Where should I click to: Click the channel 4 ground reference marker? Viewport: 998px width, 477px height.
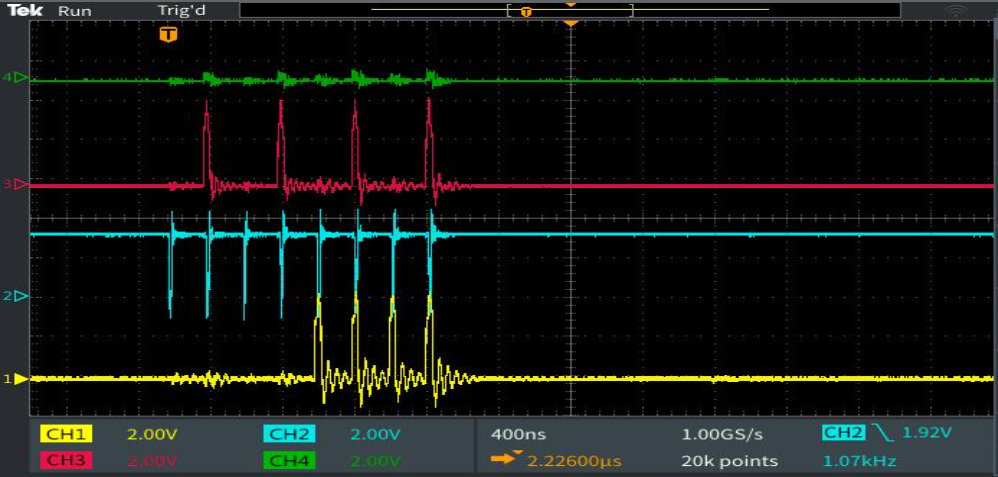(x=21, y=78)
